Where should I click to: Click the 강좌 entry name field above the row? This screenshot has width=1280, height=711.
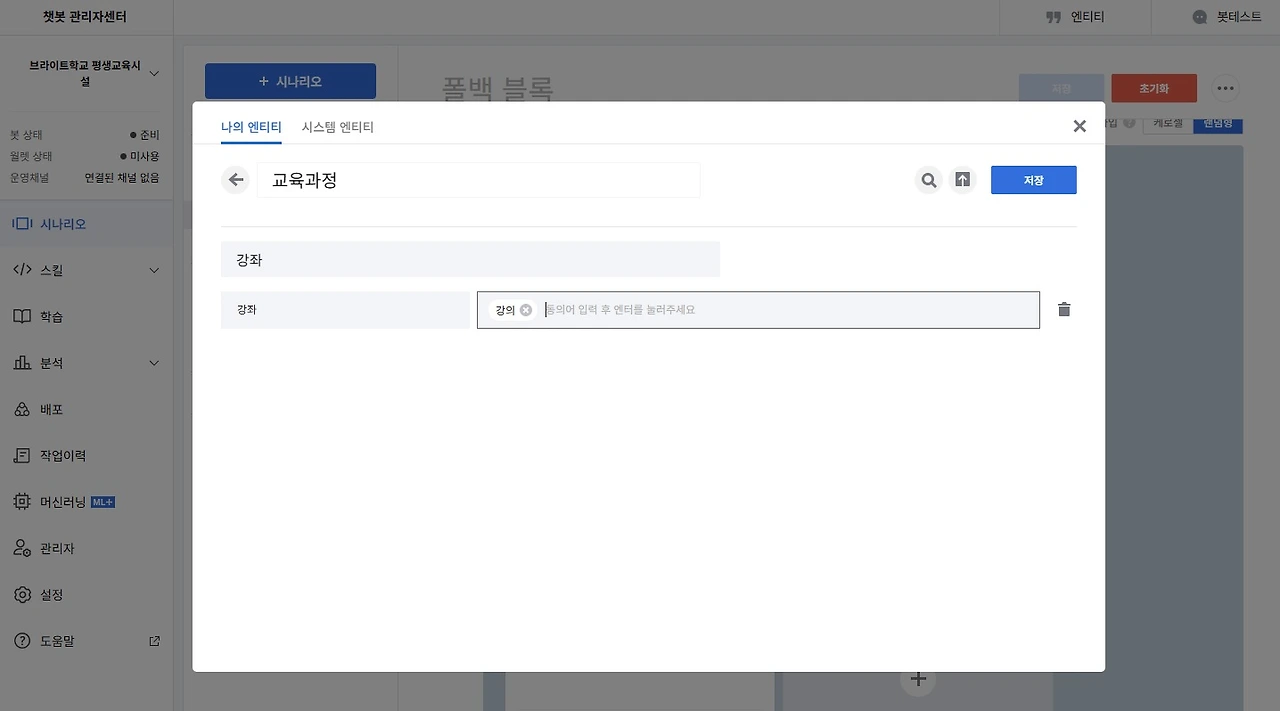point(470,259)
